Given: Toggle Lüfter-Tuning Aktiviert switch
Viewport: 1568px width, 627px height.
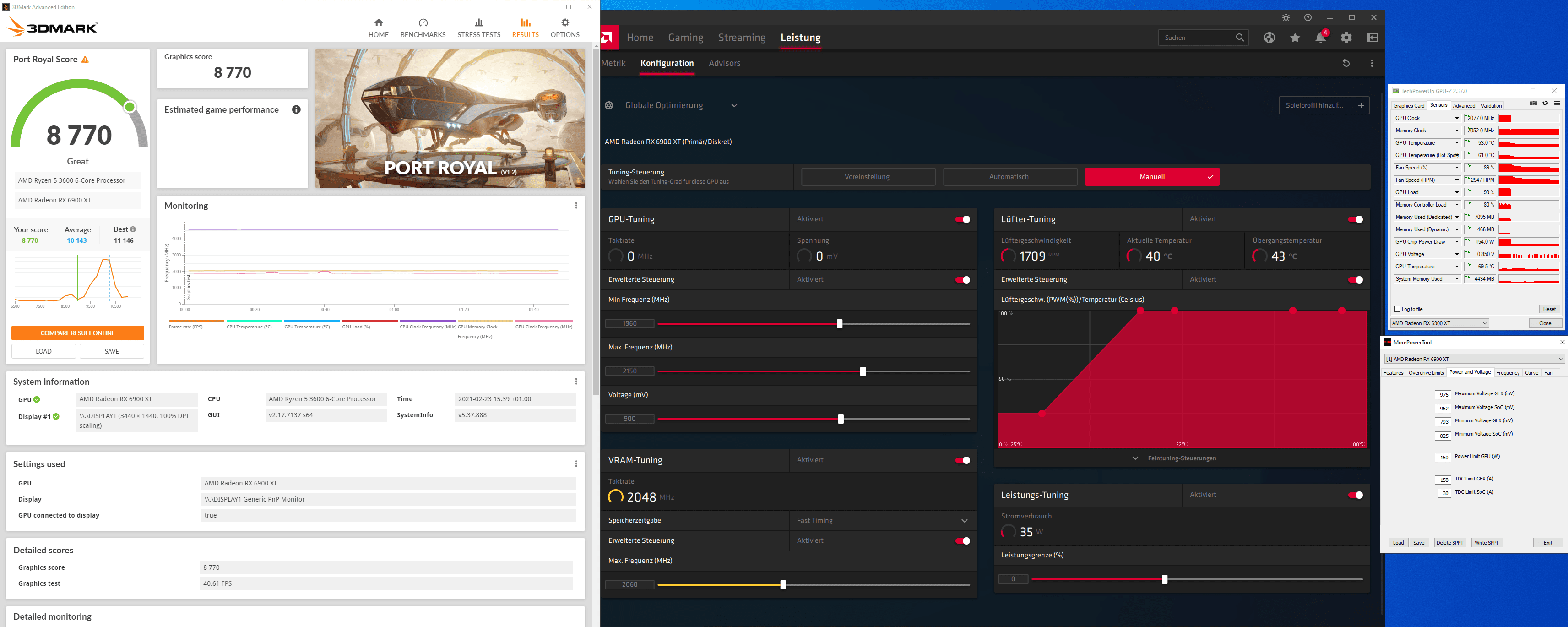Looking at the screenshot, I should [1355, 219].
